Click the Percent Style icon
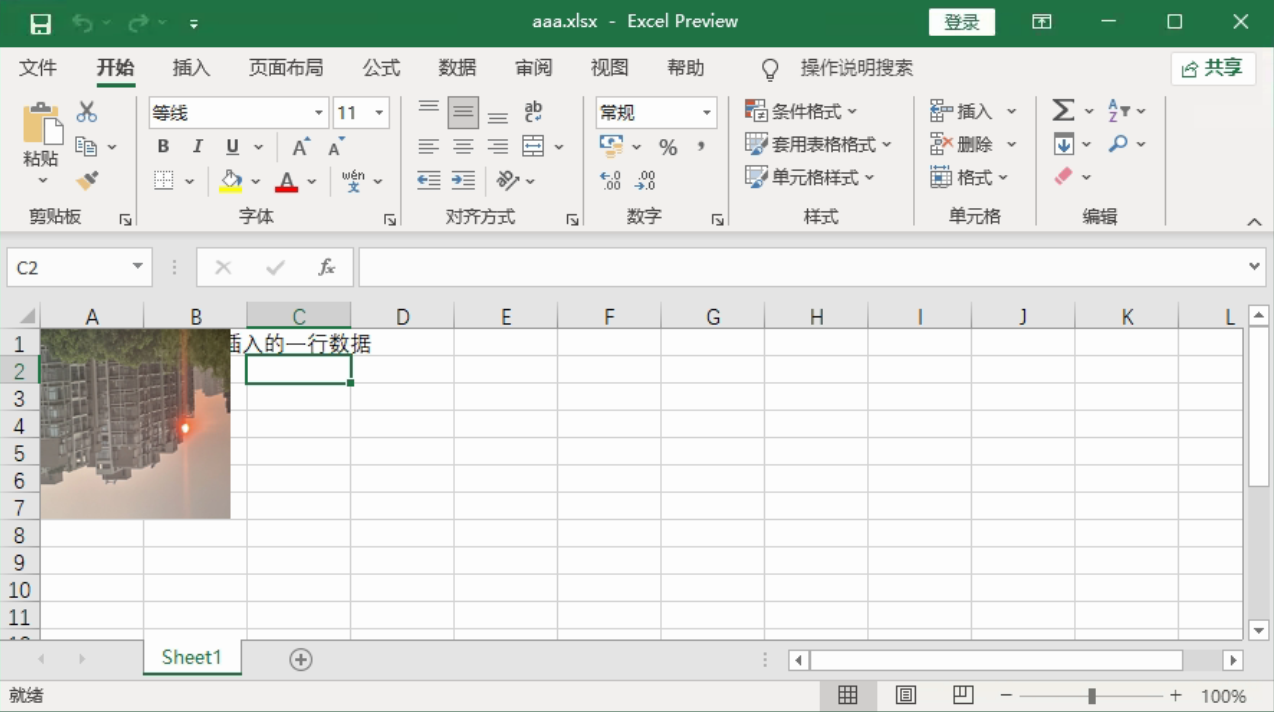This screenshot has height=712, width=1274. (668, 148)
